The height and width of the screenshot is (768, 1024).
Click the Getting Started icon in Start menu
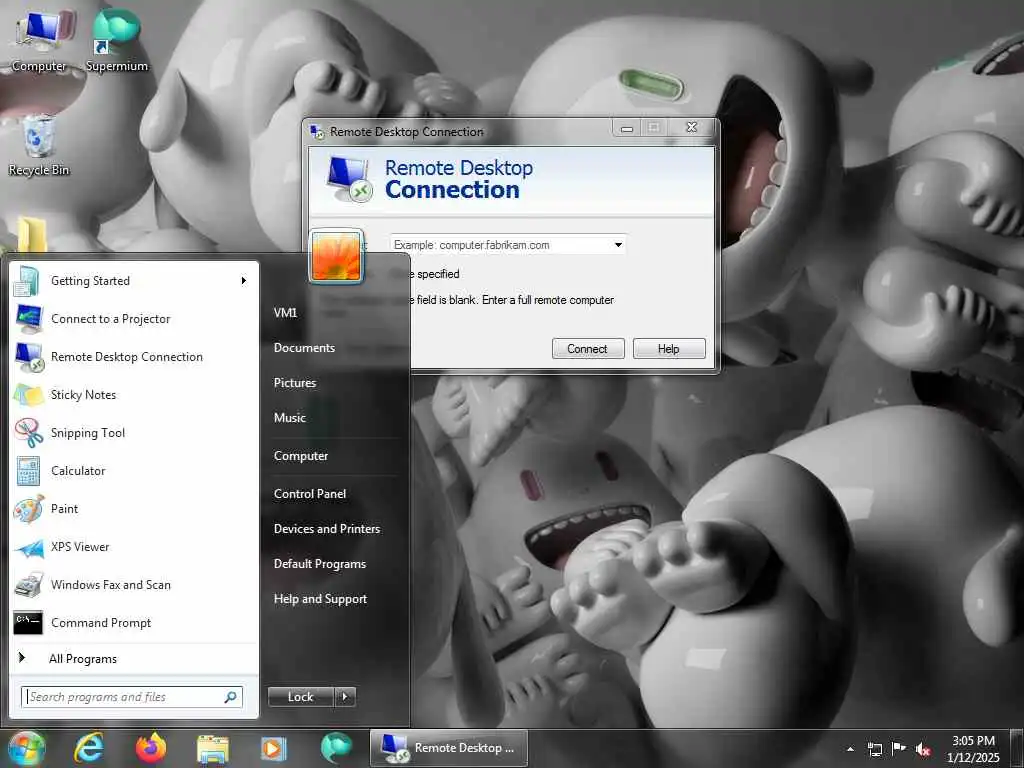coord(27,281)
